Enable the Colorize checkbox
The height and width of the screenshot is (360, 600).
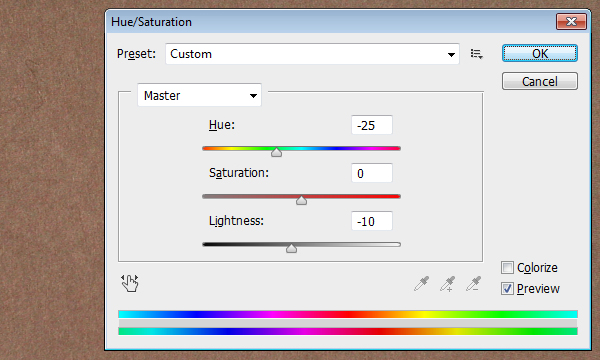tap(507, 267)
